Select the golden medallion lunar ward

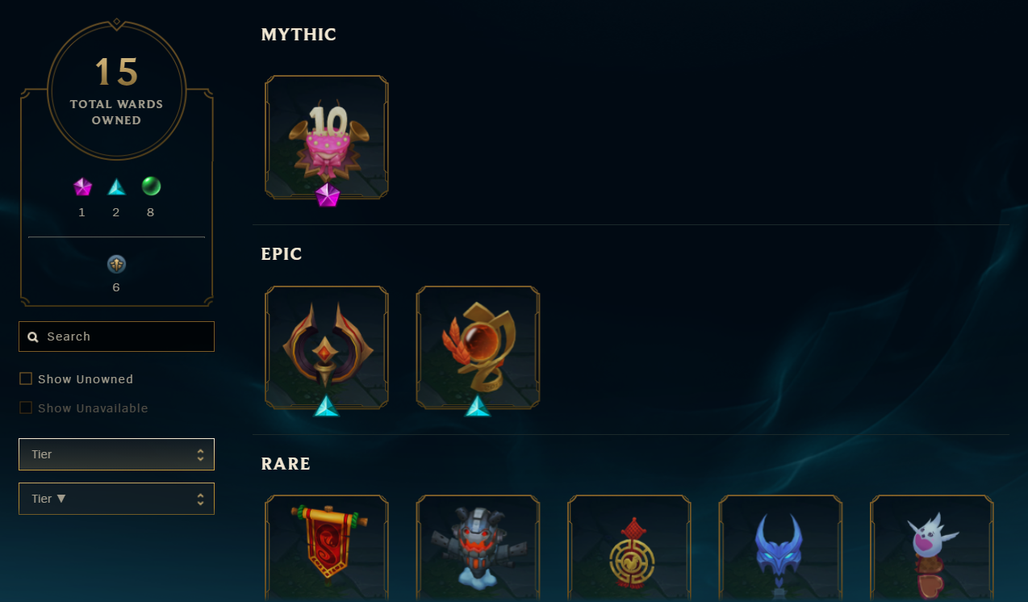(629, 548)
